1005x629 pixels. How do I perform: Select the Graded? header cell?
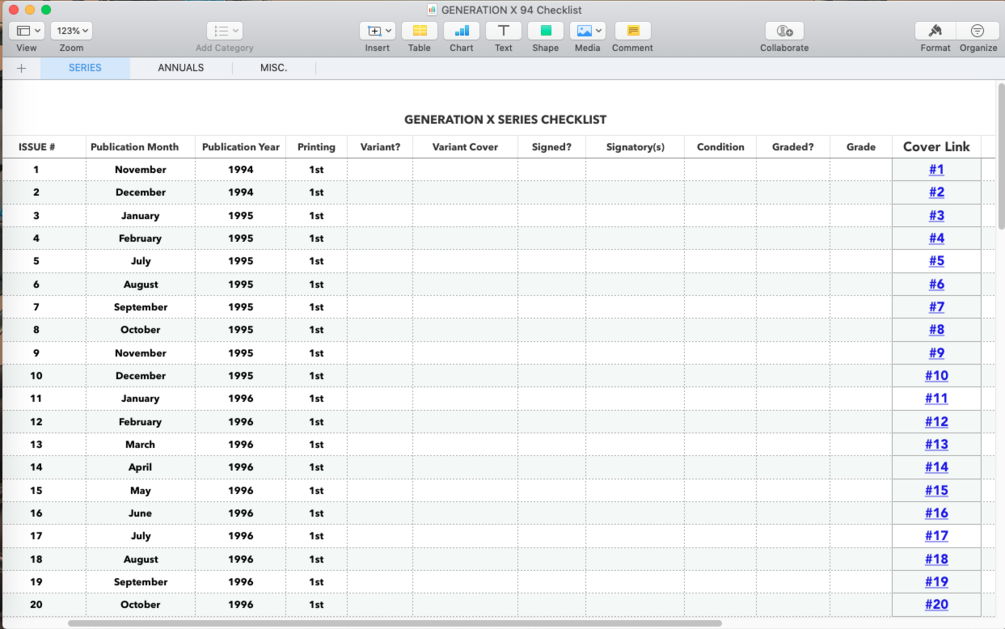793,147
